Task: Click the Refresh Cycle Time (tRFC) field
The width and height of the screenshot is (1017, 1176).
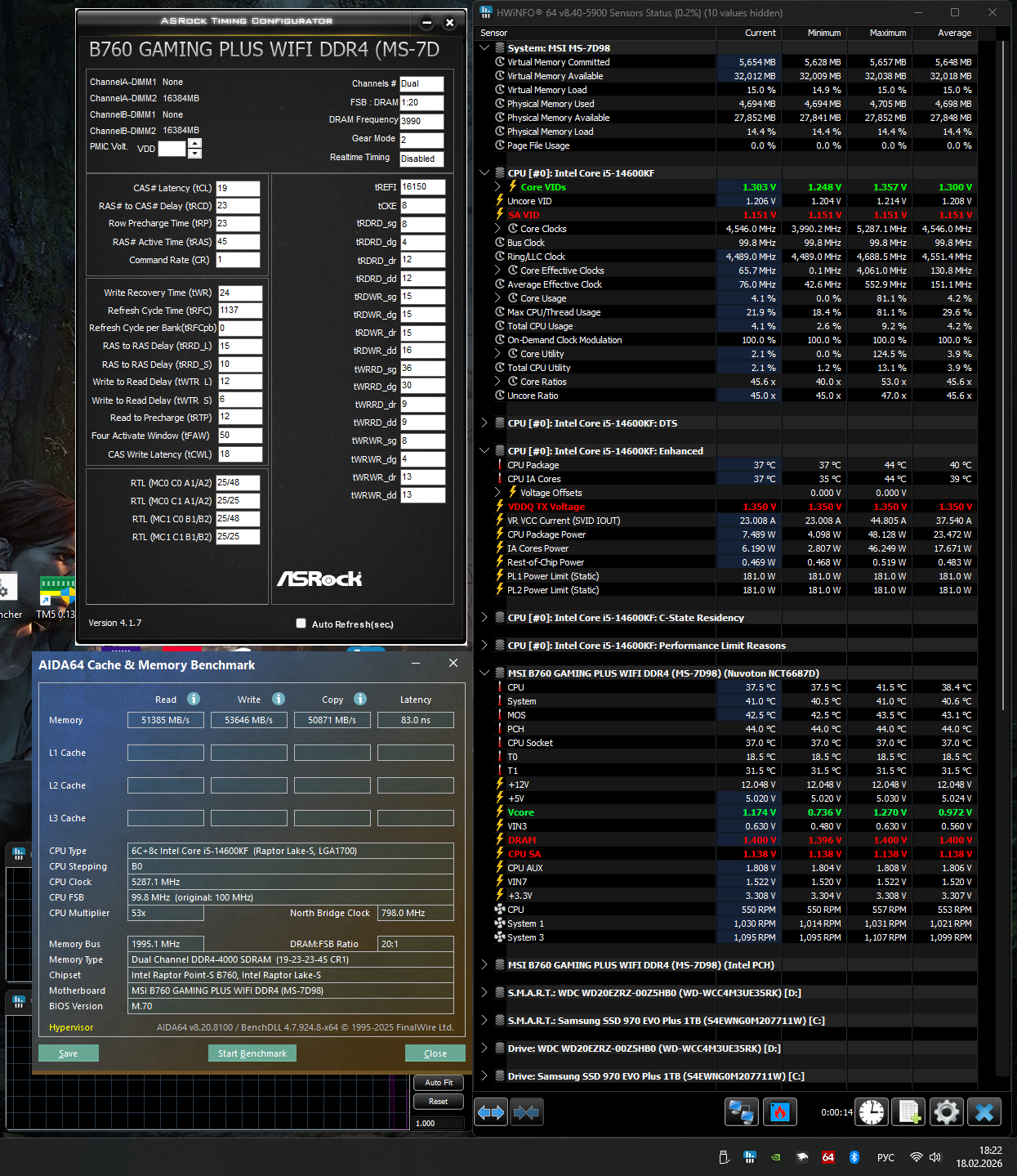Action: 239,311
